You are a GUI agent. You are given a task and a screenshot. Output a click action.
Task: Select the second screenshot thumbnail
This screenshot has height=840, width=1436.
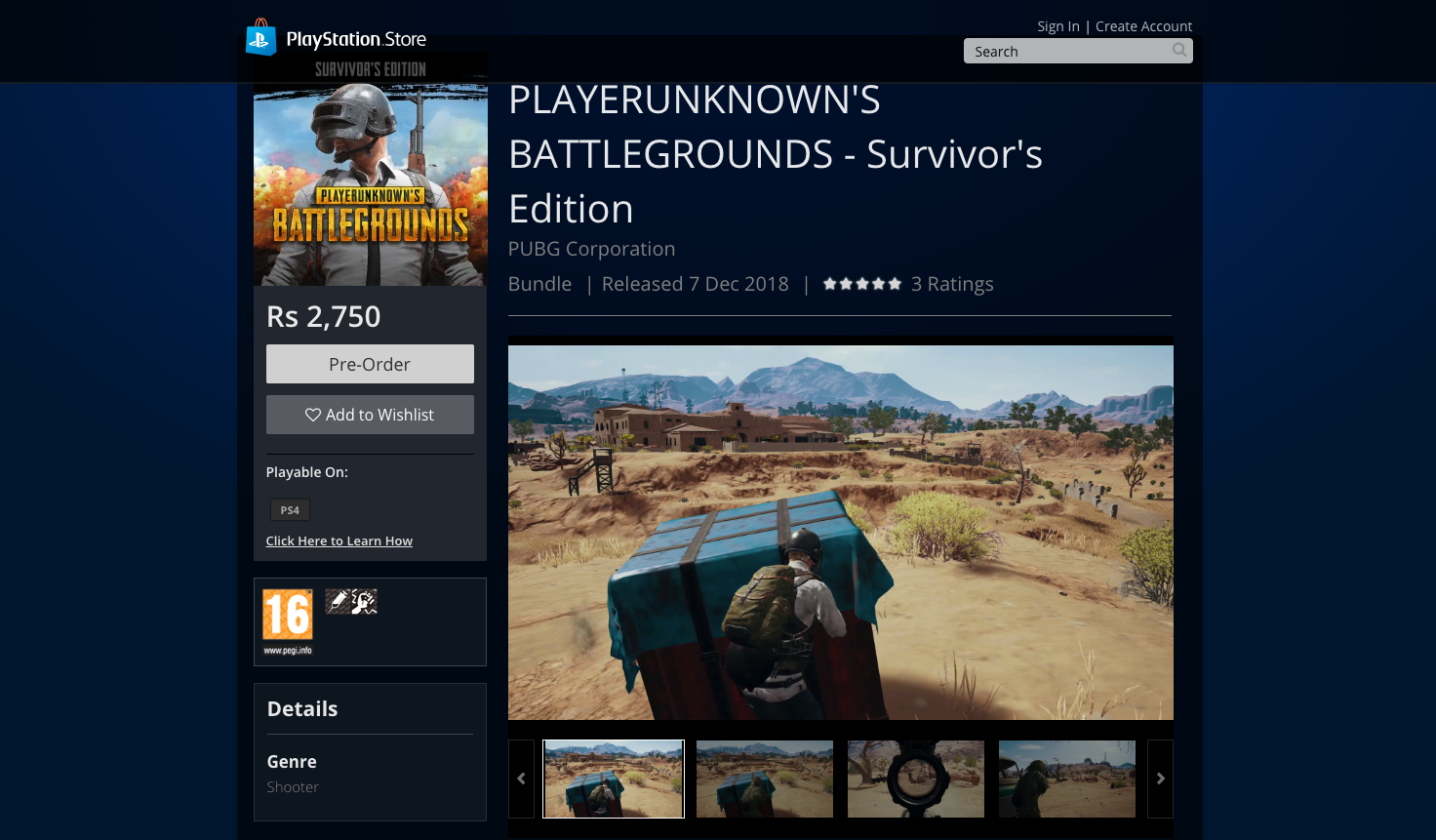(765, 779)
